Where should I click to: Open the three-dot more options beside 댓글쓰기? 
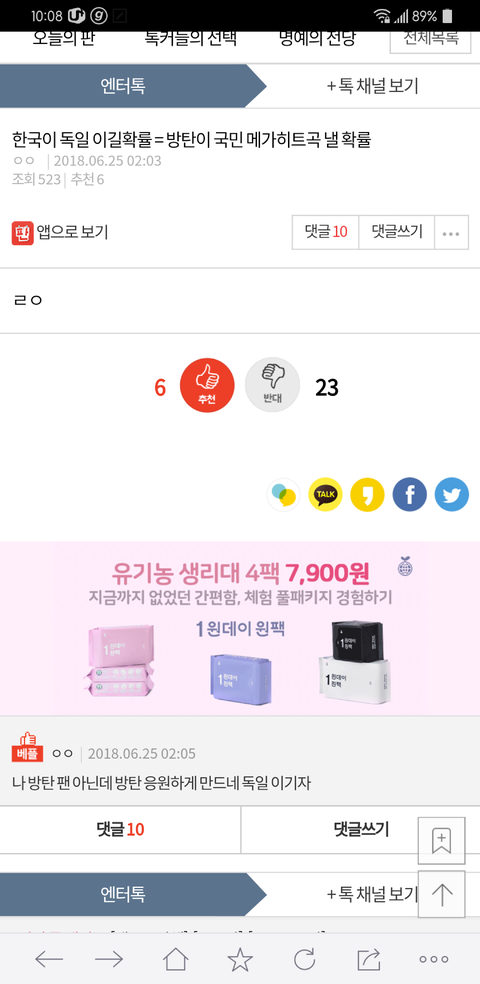click(451, 233)
